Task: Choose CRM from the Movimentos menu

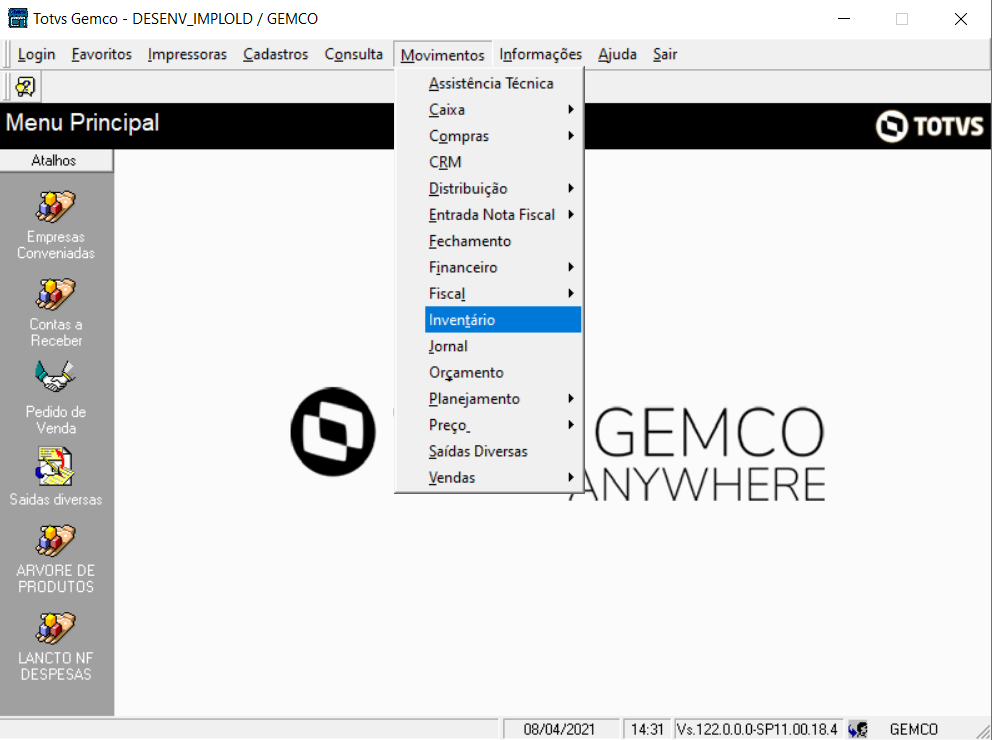Action: pos(503,162)
